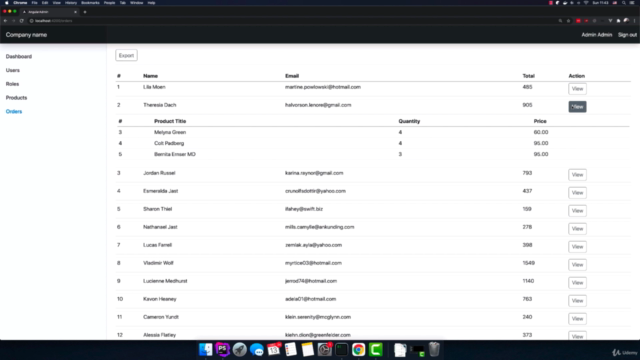Open Notes app in the dock
Screen dimensions: 640x360
click(307, 349)
